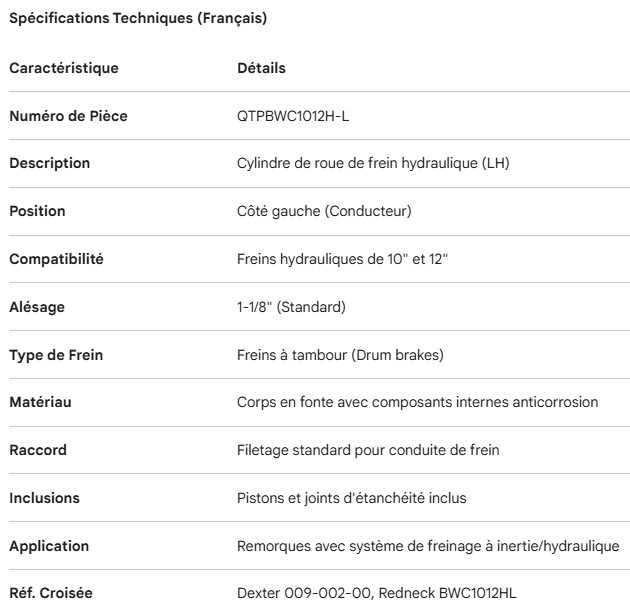The width and height of the screenshot is (630, 608).
Task: Click the 'Application' row label
Action: (x=49, y=546)
